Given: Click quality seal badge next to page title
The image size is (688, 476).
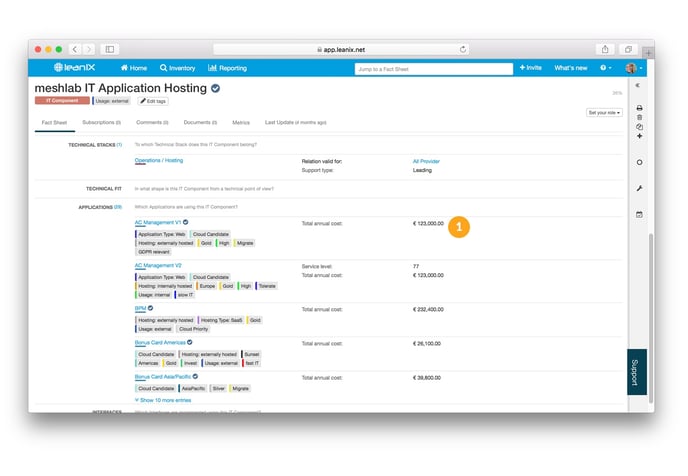Looking at the screenshot, I should point(215,88).
